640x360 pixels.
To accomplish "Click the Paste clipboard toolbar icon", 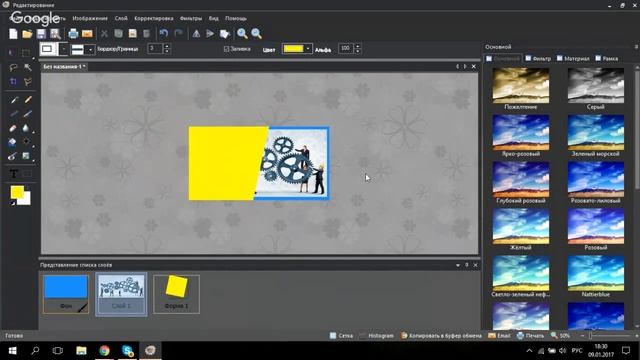I will 133,33.
